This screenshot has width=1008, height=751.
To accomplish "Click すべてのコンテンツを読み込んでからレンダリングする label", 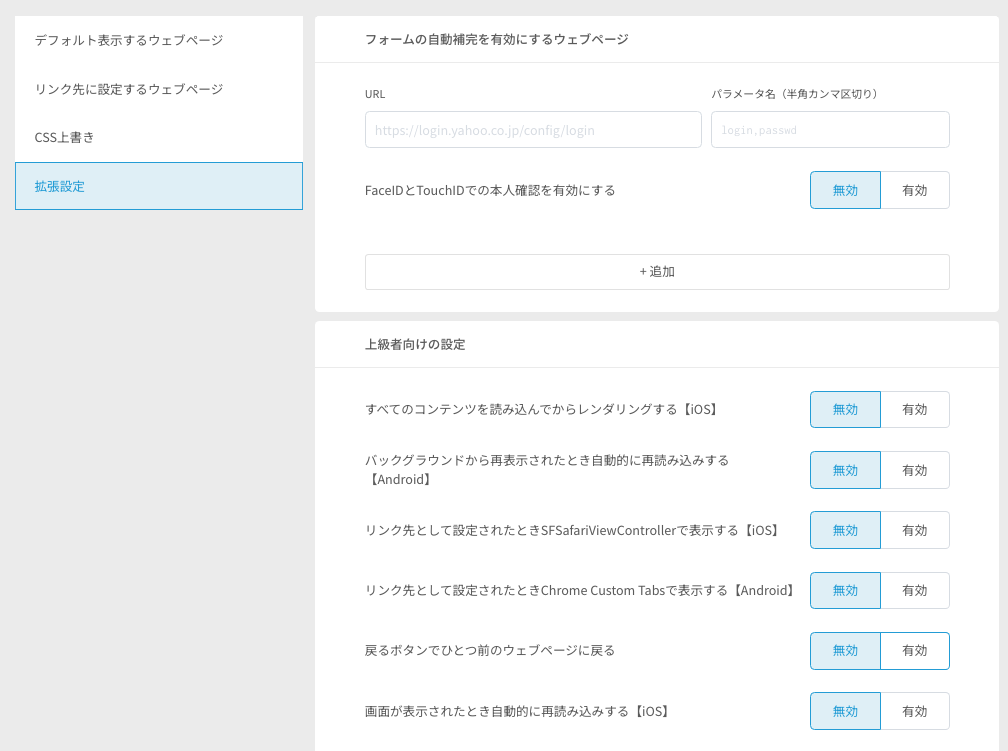I will click(543, 410).
